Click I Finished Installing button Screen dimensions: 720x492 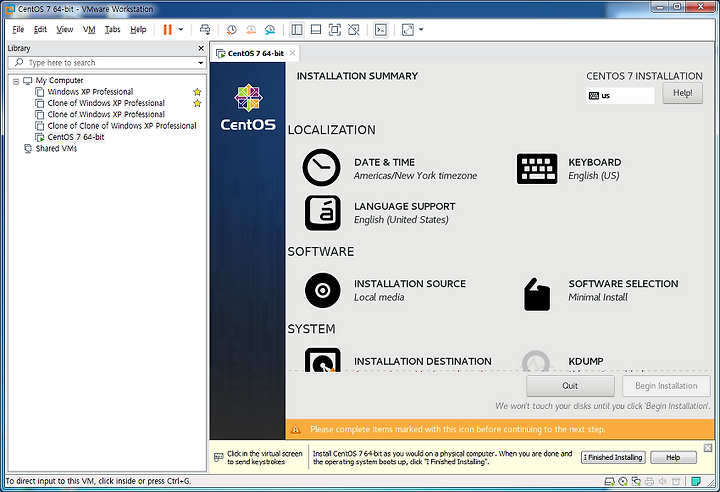click(613, 458)
